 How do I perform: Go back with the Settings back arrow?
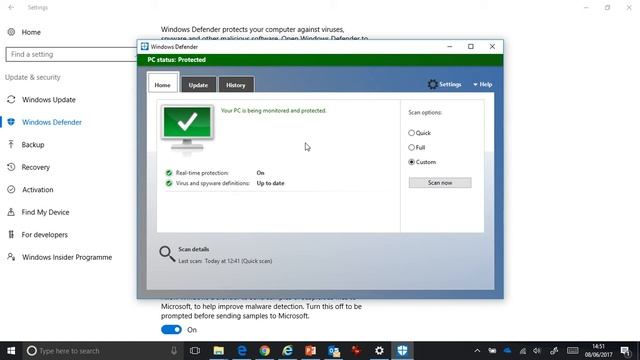click(11, 7)
